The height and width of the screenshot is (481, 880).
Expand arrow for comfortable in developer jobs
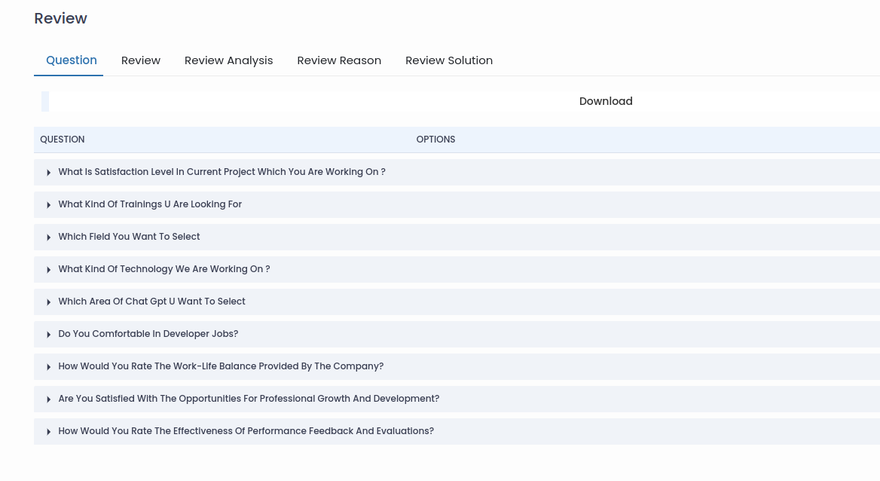tap(49, 335)
